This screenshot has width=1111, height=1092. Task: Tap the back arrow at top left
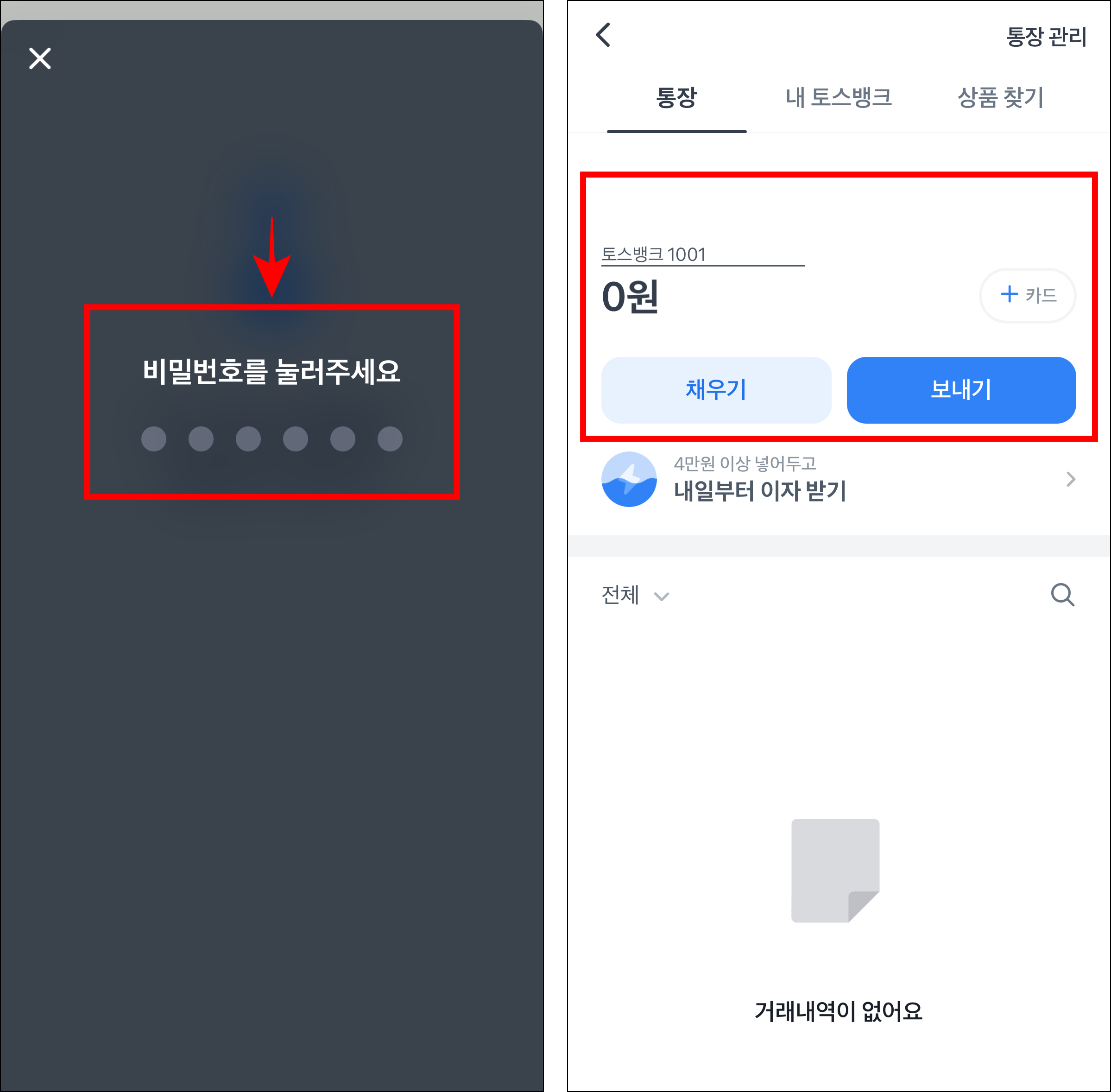click(602, 36)
